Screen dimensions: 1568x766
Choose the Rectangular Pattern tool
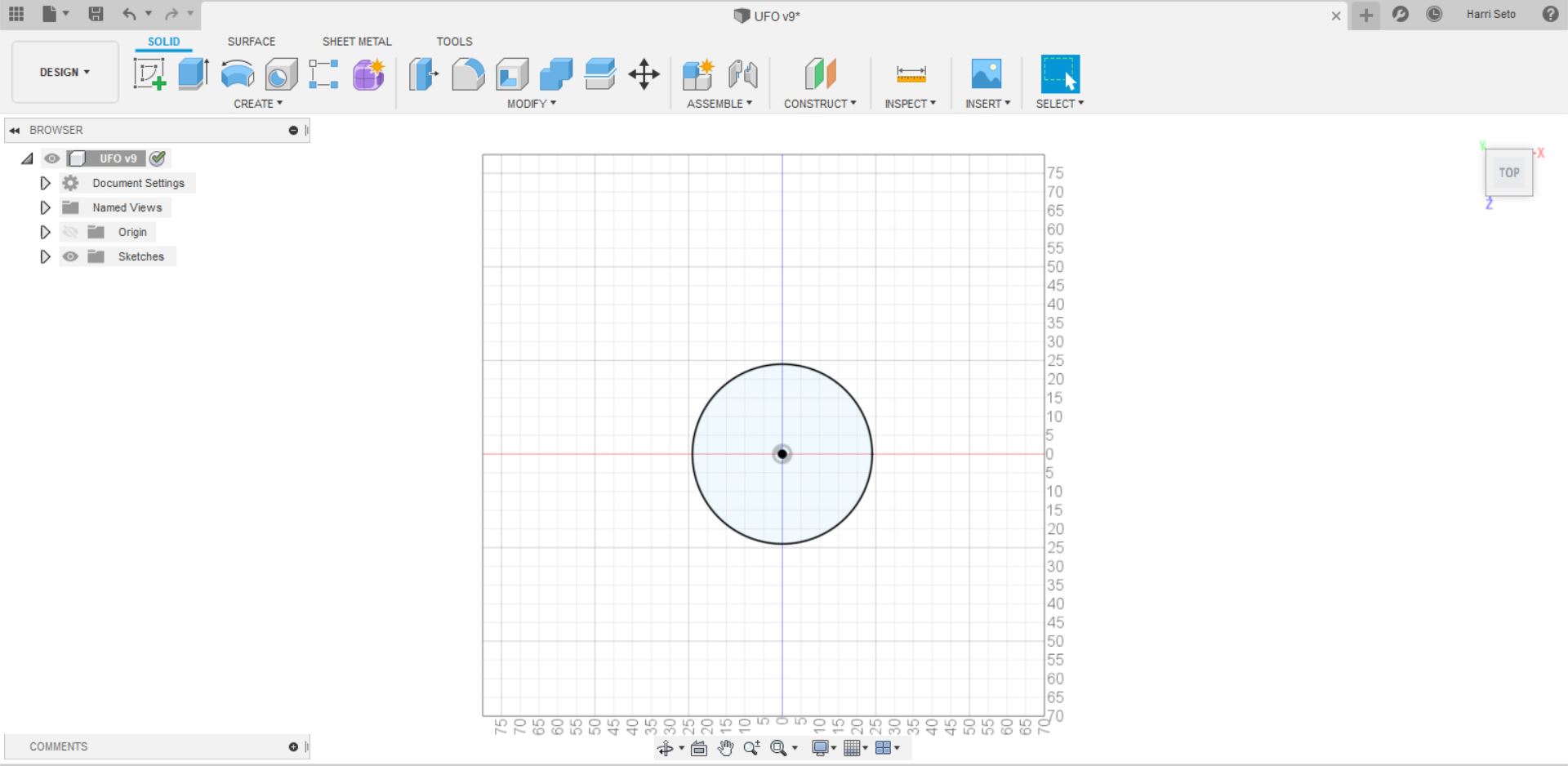(324, 74)
